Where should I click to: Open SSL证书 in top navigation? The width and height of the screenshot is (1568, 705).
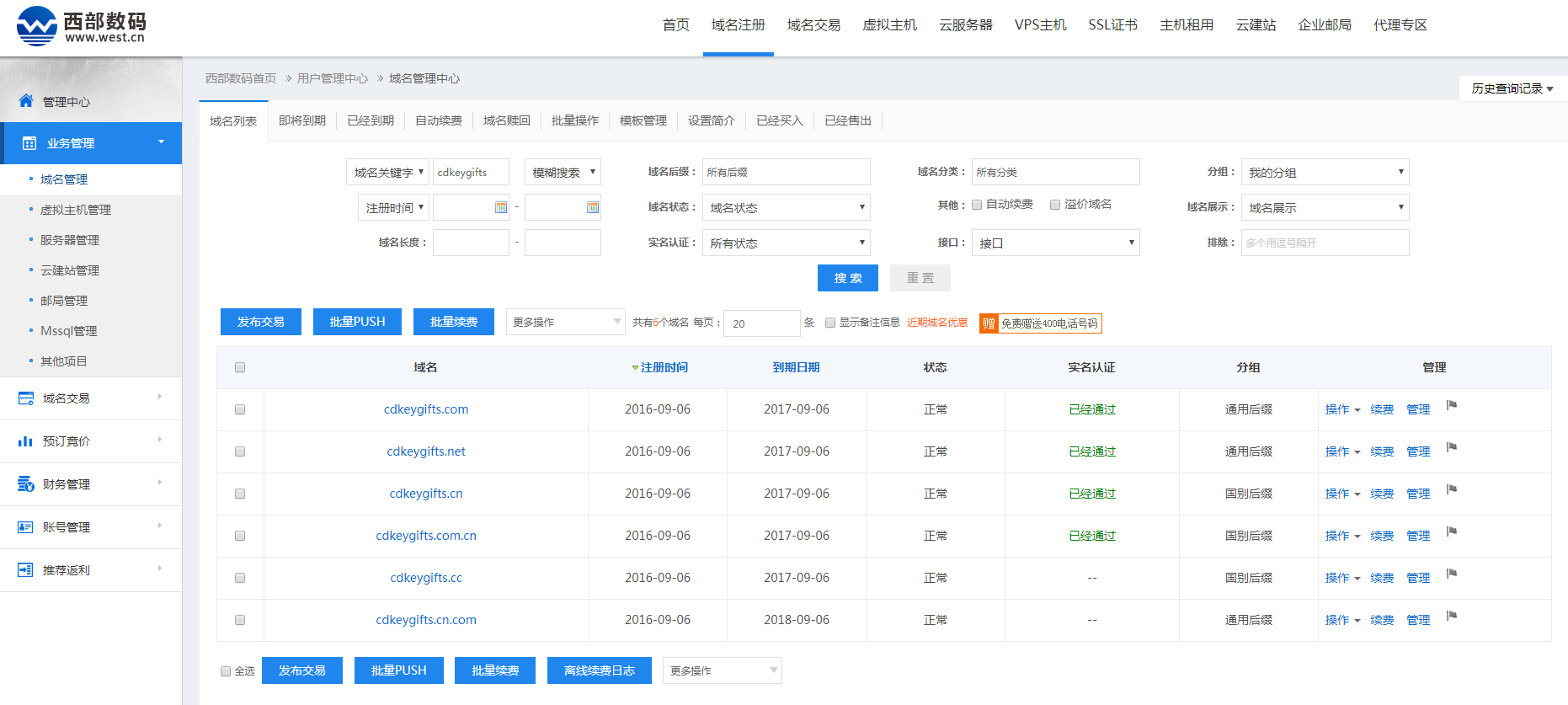coord(1113,25)
